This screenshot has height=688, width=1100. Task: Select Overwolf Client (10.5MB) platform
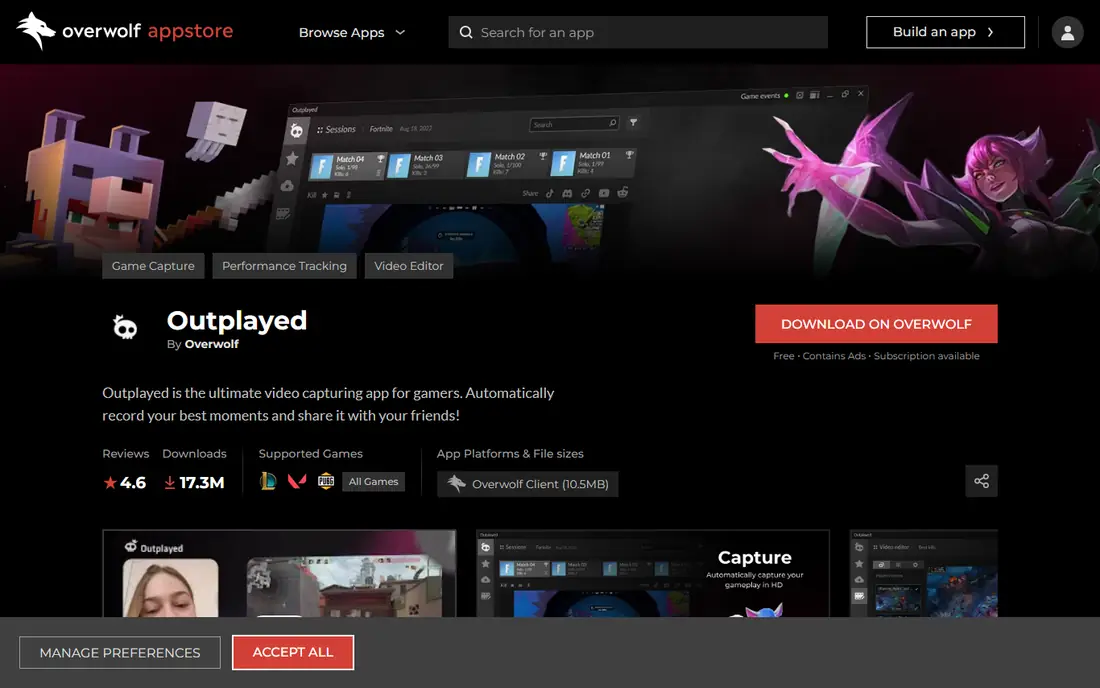pos(528,484)
